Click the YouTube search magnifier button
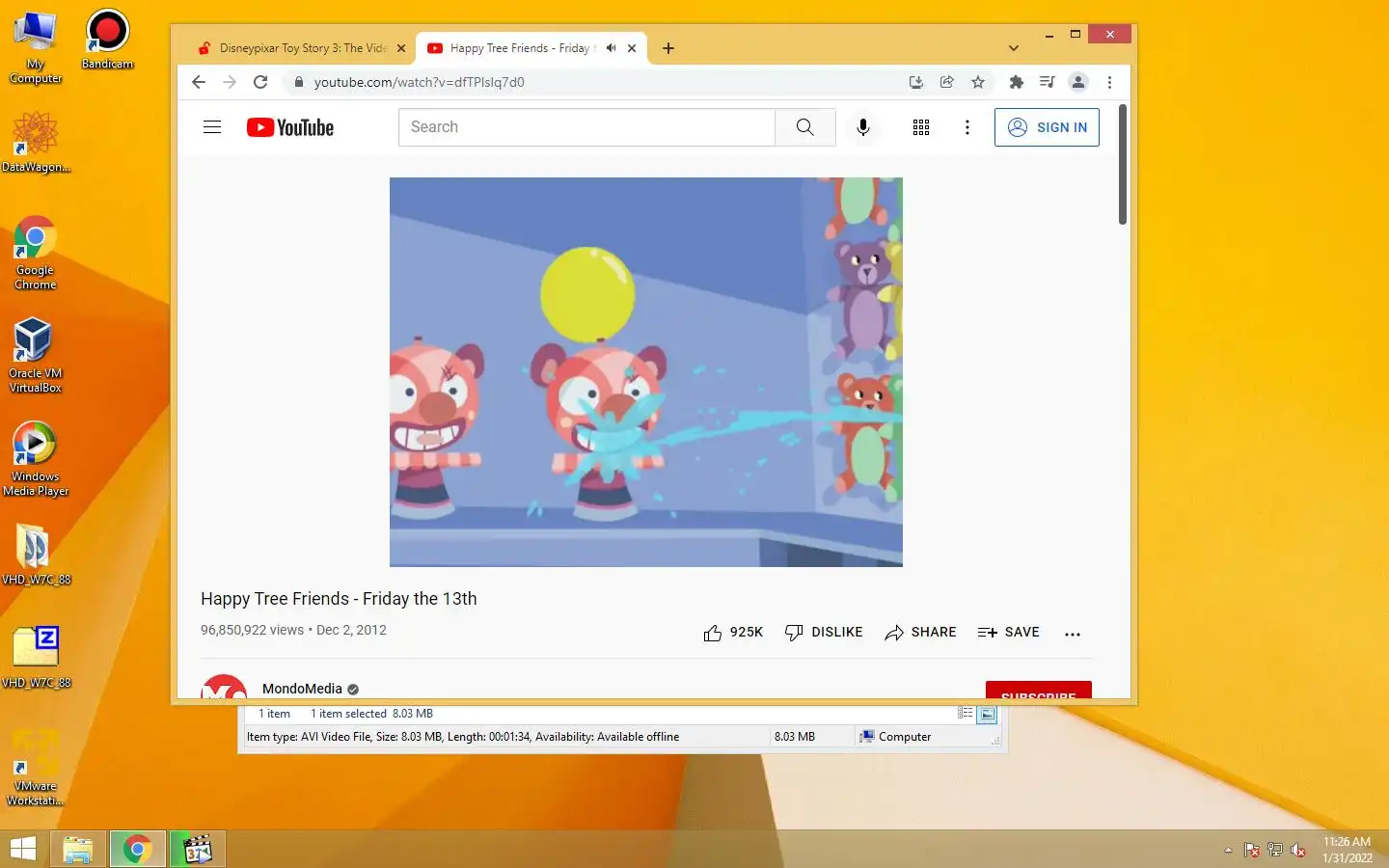 click(x=804, y=127)
